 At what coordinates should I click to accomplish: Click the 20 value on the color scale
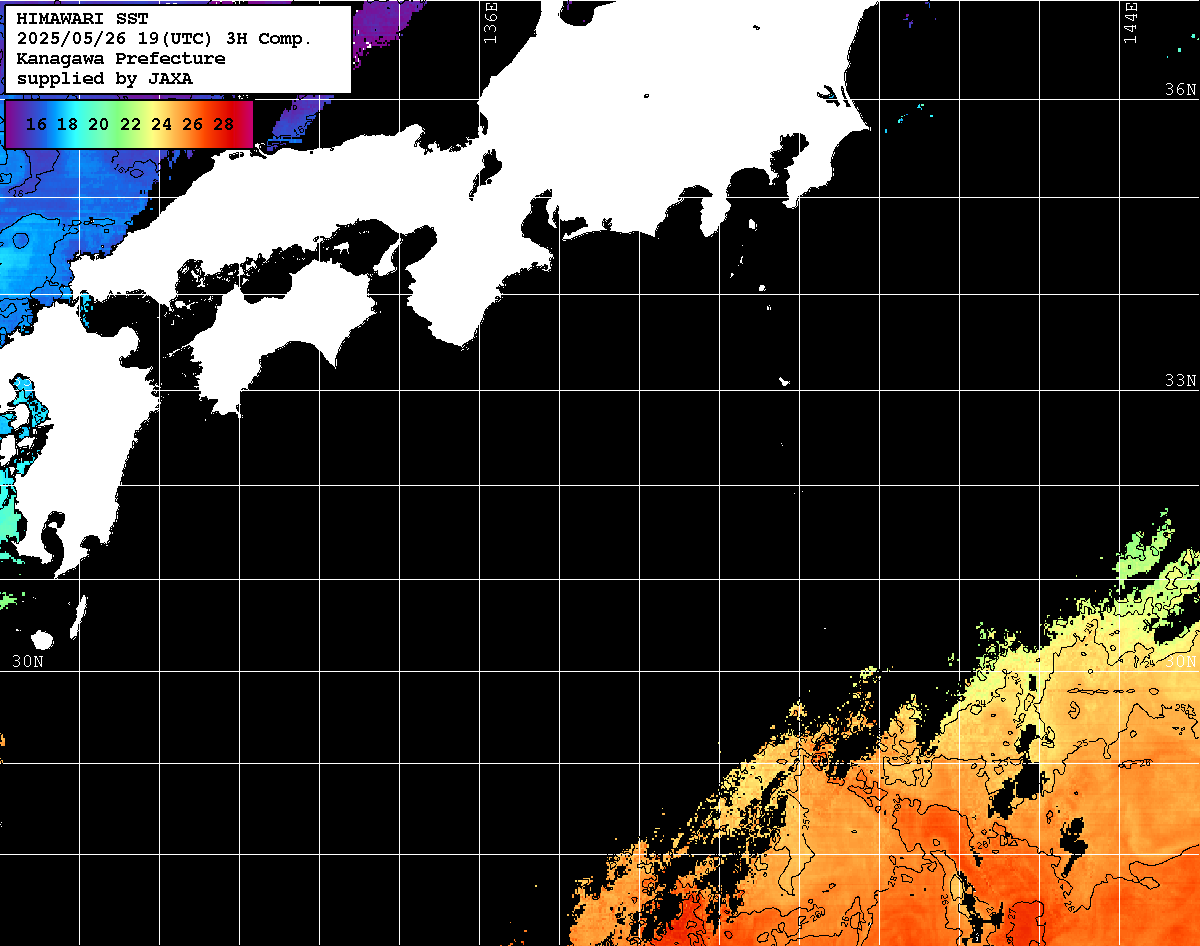click(x=99, y=124)
